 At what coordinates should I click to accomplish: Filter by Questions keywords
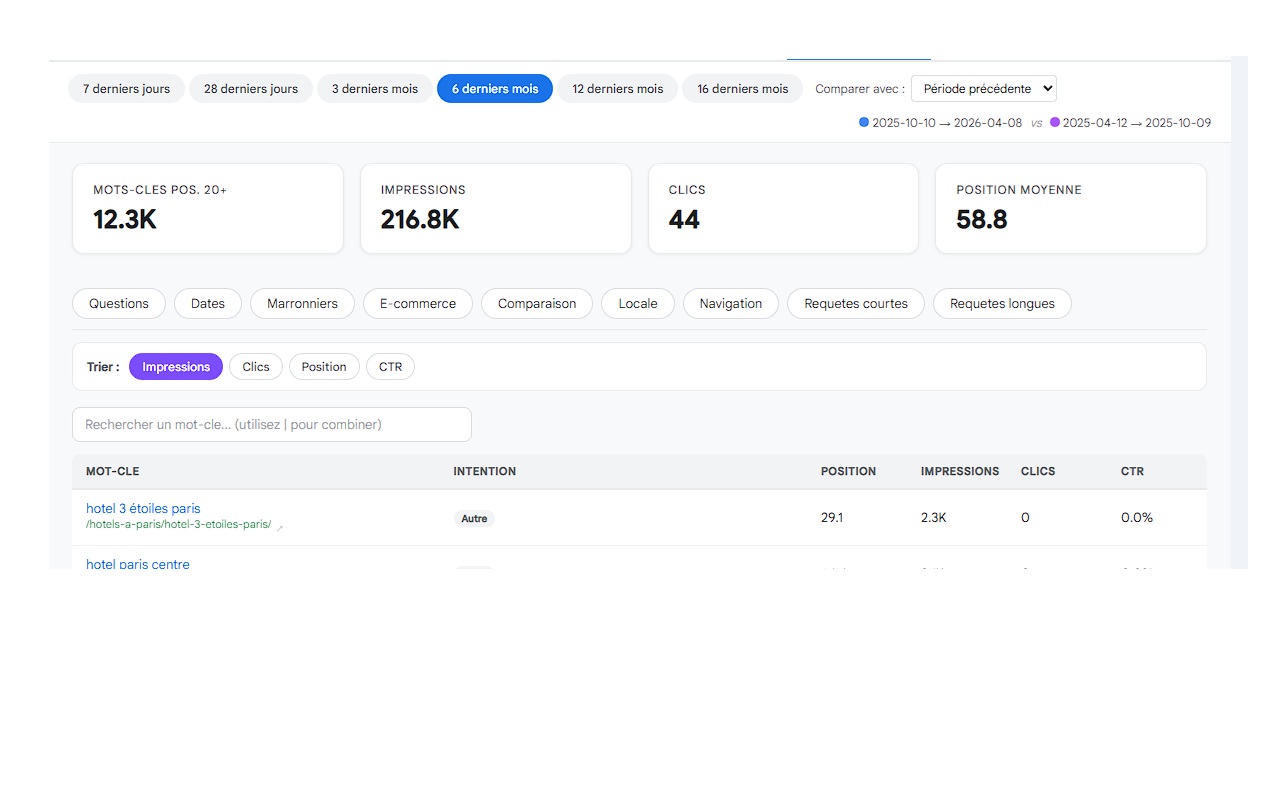[x=119, y=304]
